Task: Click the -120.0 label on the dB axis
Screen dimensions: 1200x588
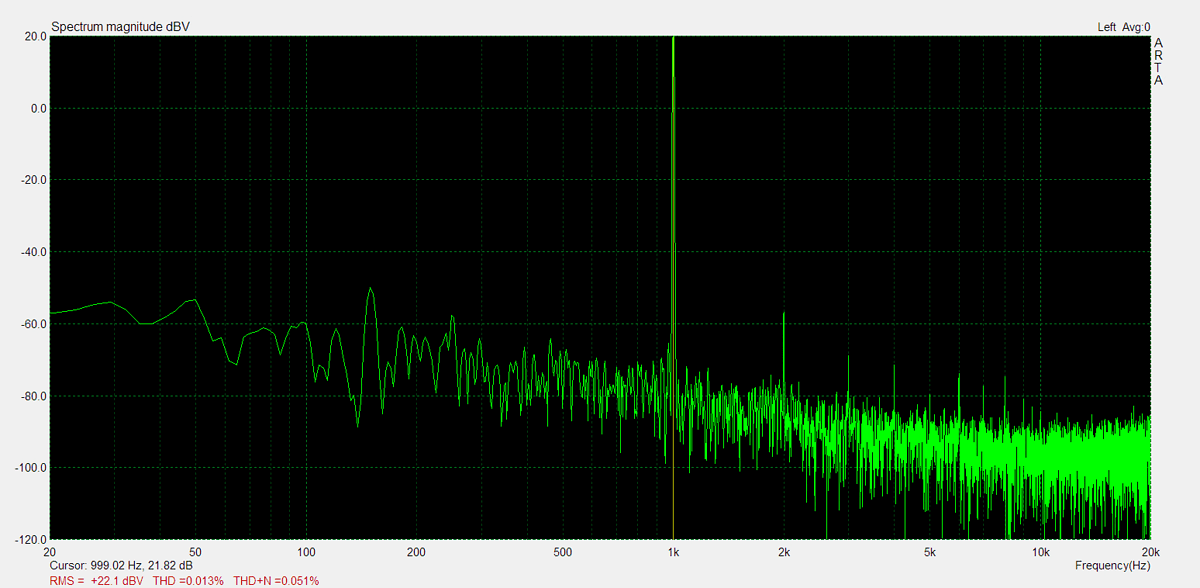Action: tap(31, 540)
